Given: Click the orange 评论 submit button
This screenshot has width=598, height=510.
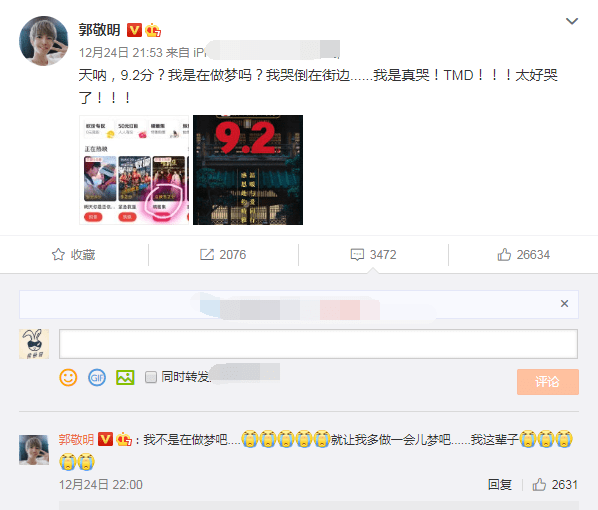Looking at the screenshot, I should tap(548, 382).
